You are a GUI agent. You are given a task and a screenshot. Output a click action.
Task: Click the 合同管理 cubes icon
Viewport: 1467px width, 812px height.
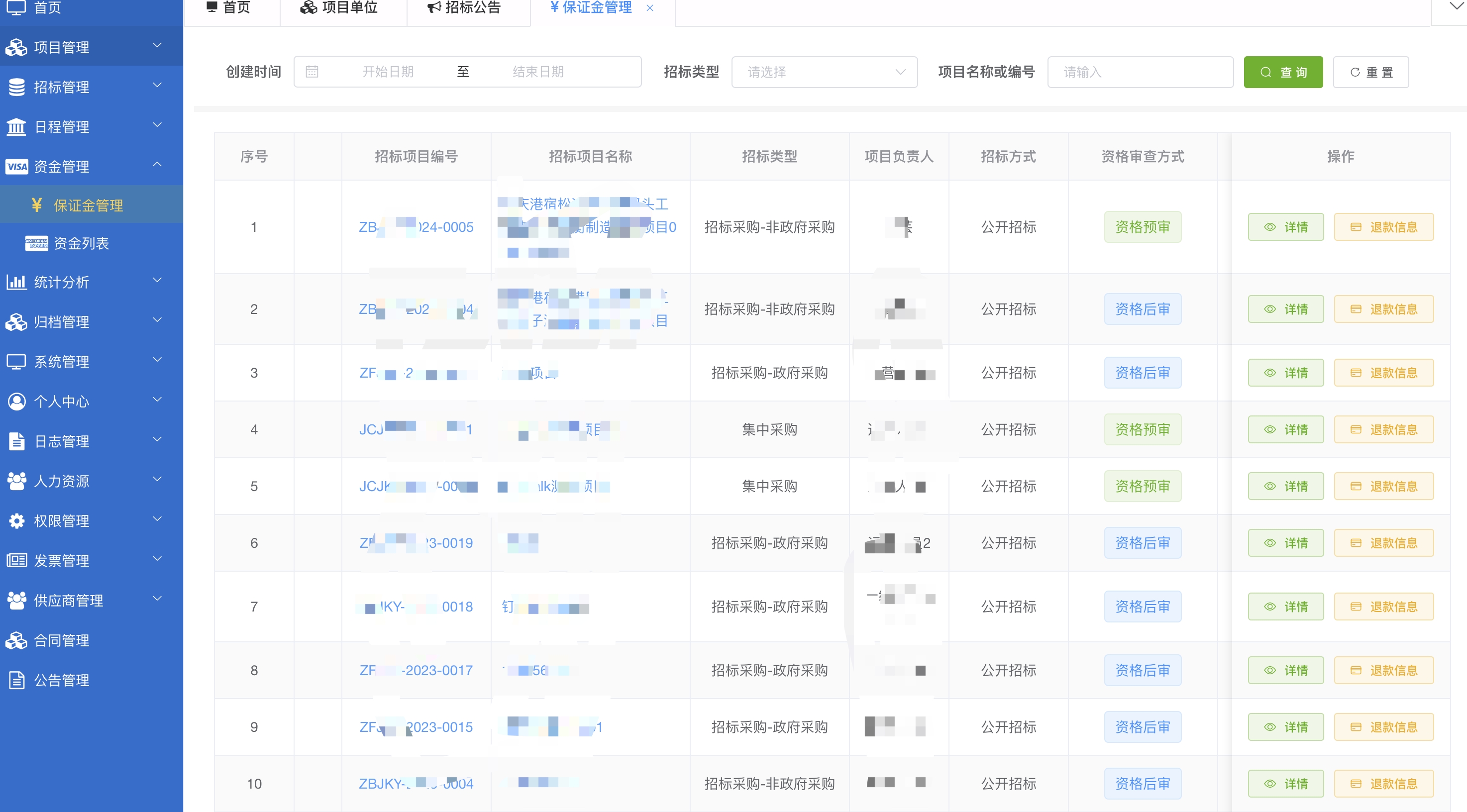[16, 640]
